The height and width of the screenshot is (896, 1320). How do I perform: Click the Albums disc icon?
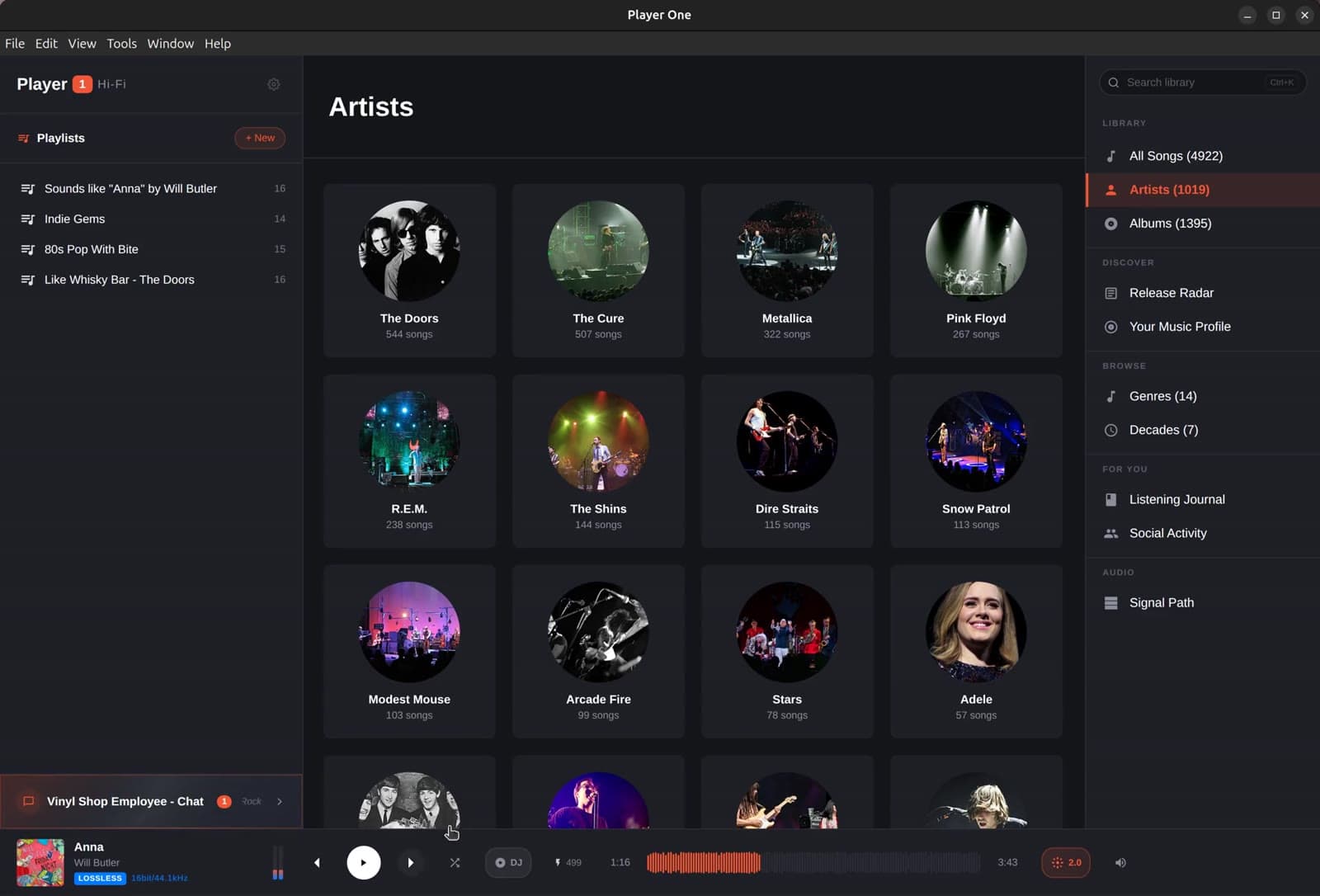click(1111, 224)
